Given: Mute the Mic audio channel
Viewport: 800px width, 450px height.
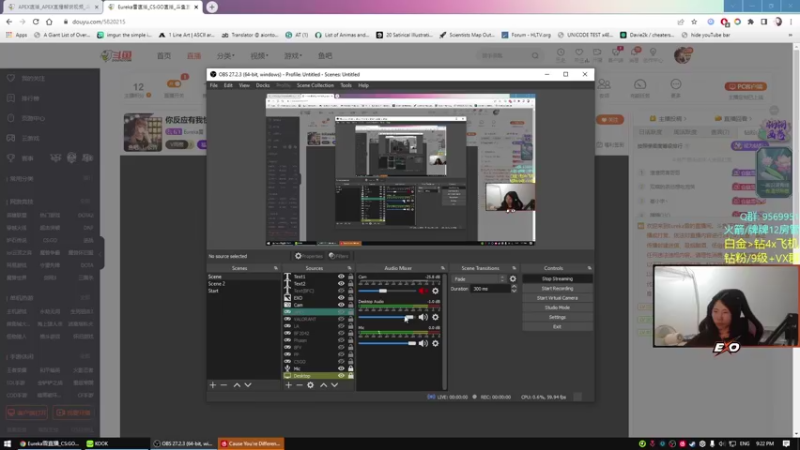Looking at the screenshot, I should coord(423,343).
